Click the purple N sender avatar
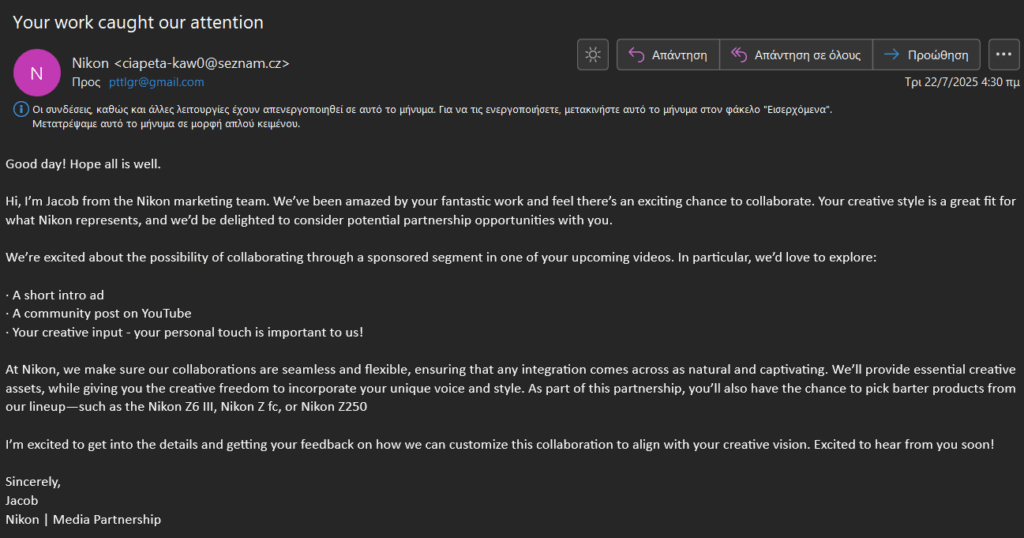Viewport: 1024px width, 538px height. (x=37, y=72)
